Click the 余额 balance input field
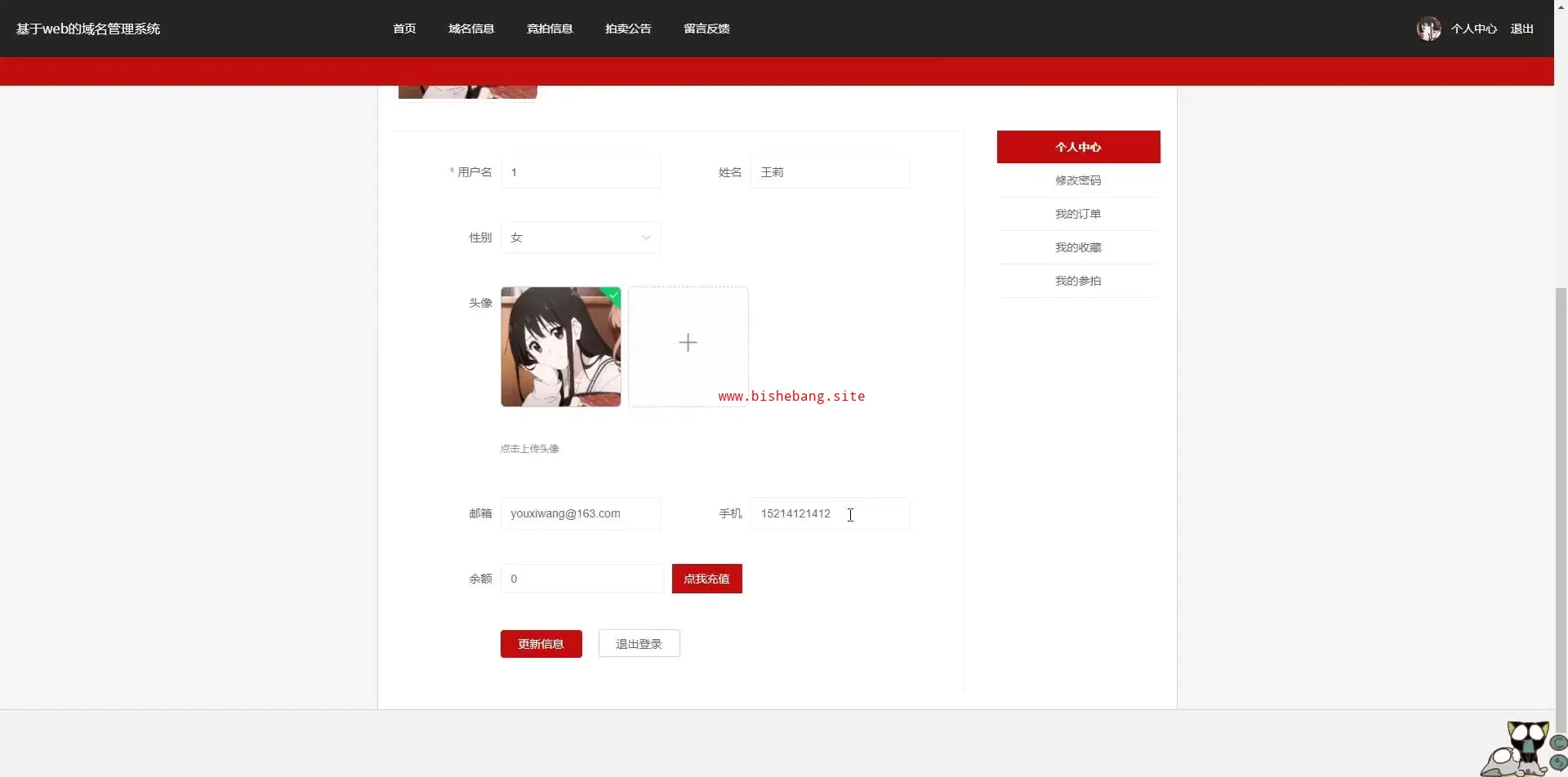The height and width of the screenshot is (777, 1568). coord(581,579)
